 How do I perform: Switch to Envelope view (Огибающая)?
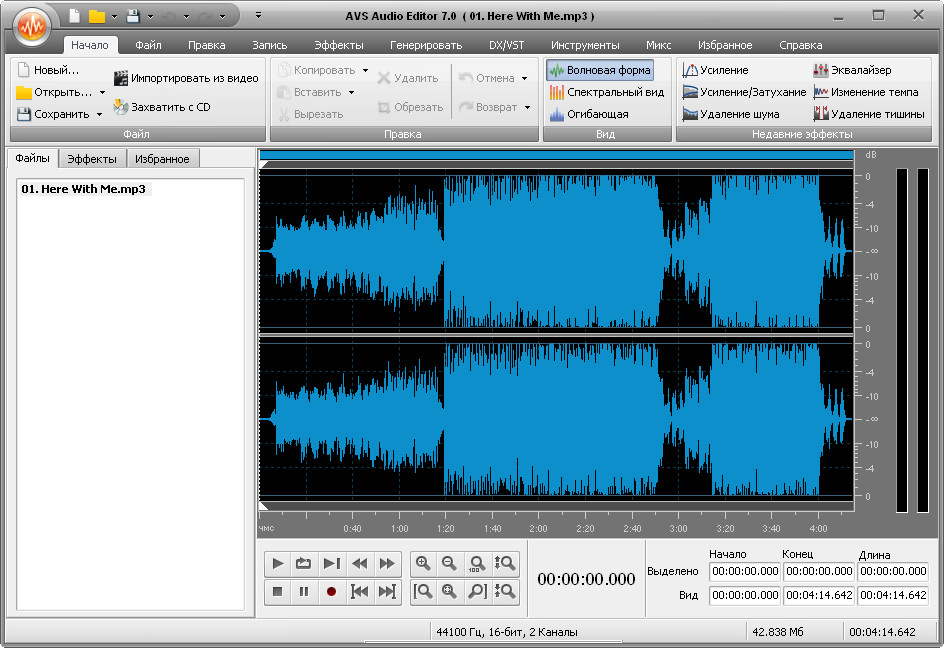tap(589, 114)
